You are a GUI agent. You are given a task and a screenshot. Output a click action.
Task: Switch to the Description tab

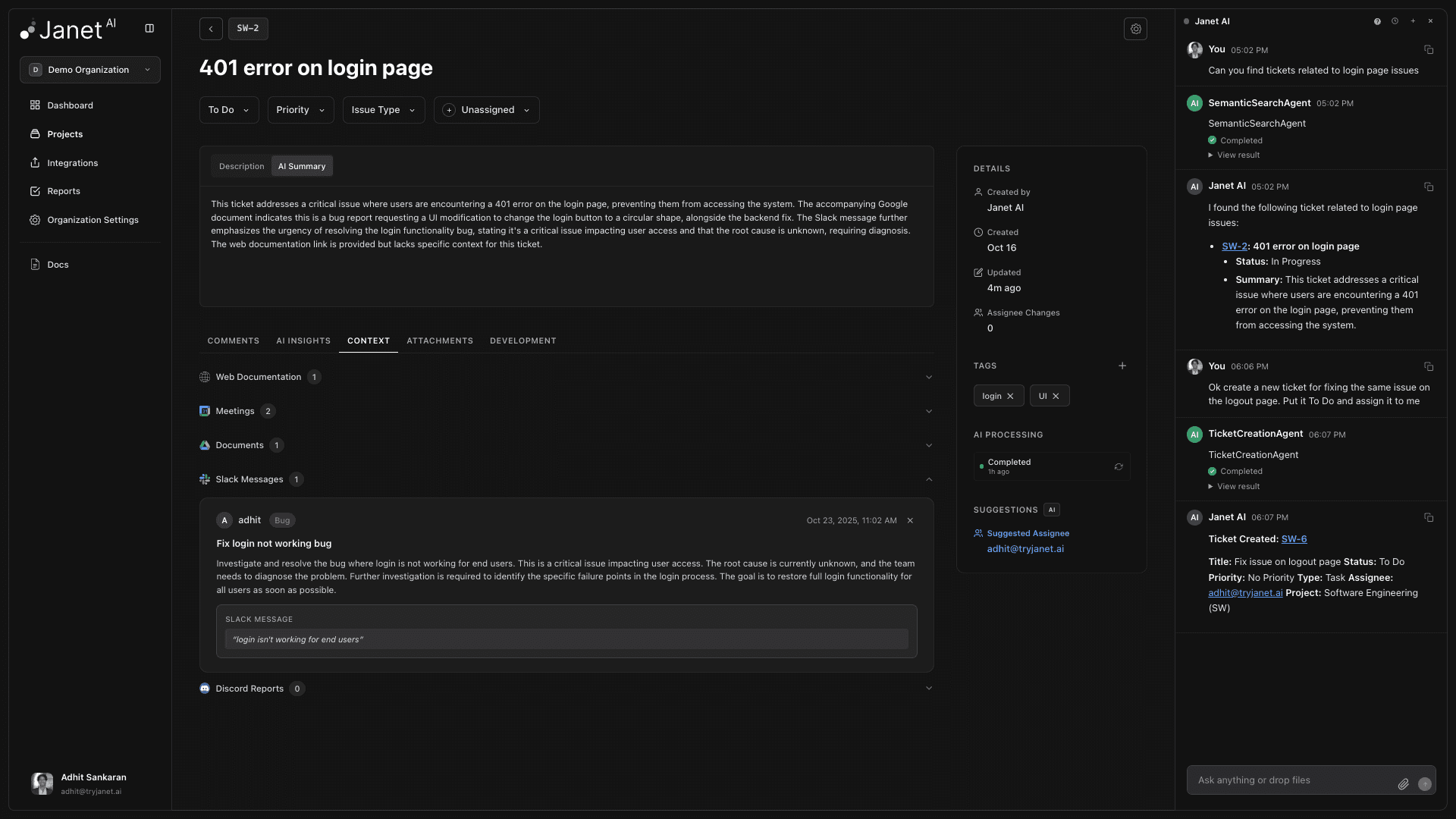(x=241, y=166)
